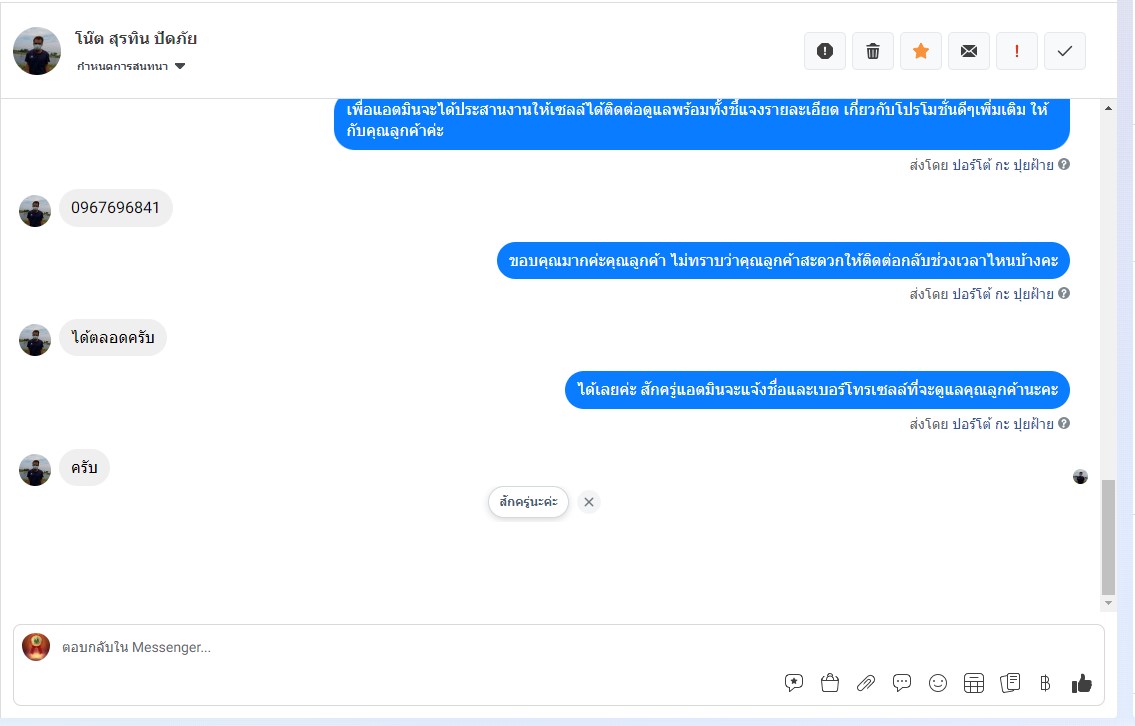
Task: Click the Baht payment request icon
Action: pos(1045,683)
